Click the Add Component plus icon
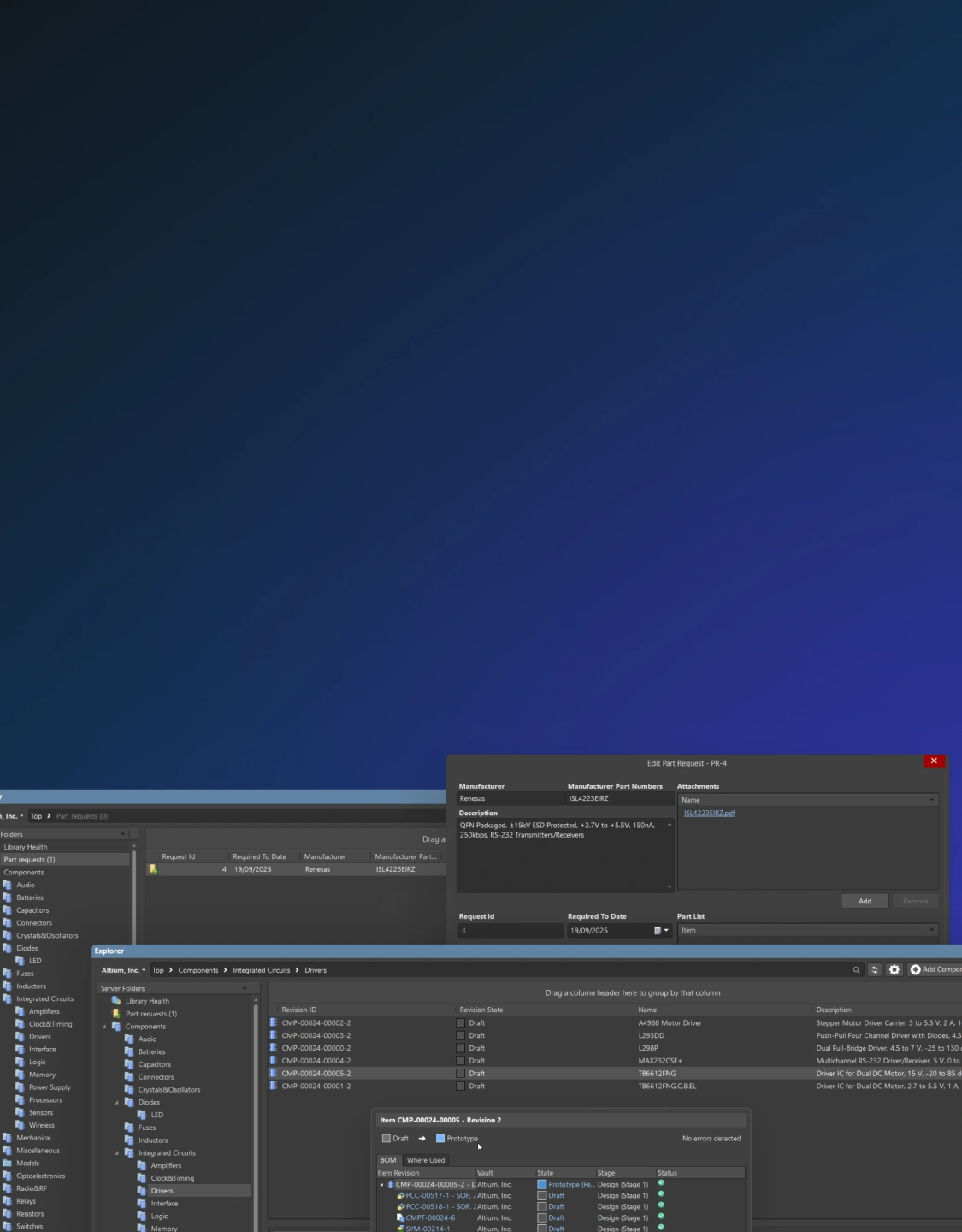The height and width of the screenshot is (1232, 962). (x=916, y=970)
